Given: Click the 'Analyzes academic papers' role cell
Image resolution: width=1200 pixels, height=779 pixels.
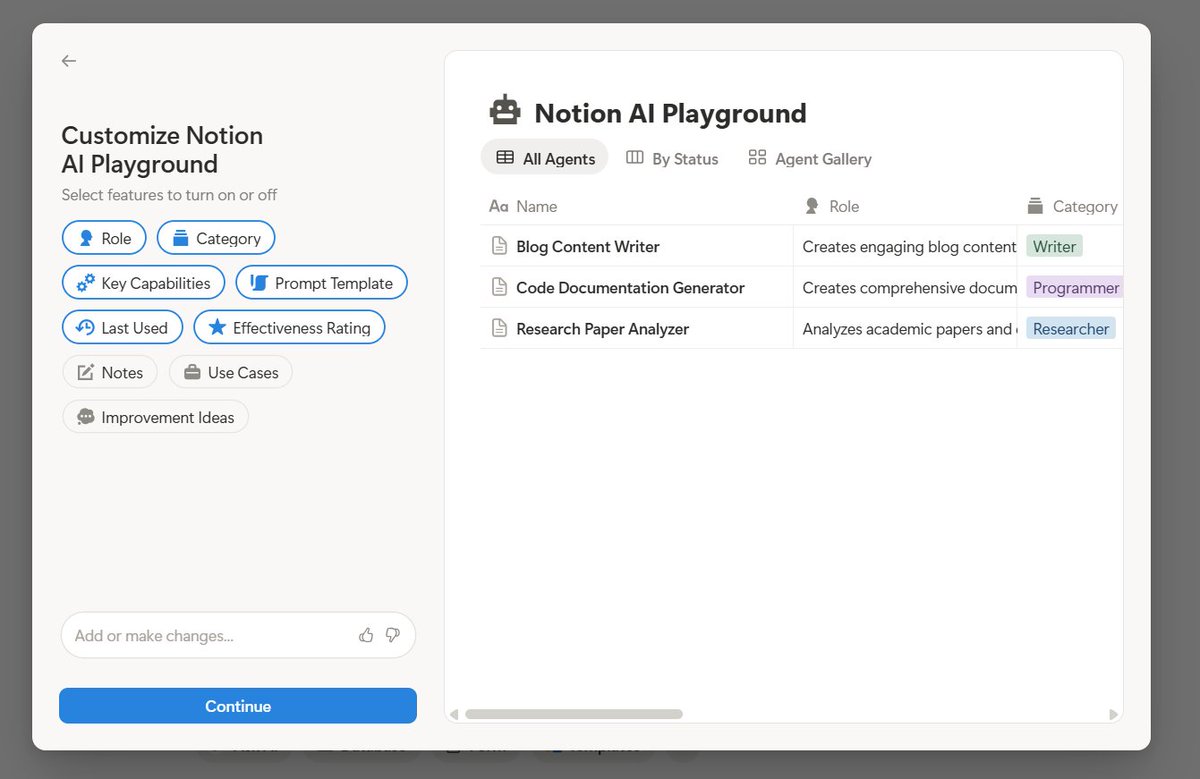Looking at the screenshot, I should (905, 328).
